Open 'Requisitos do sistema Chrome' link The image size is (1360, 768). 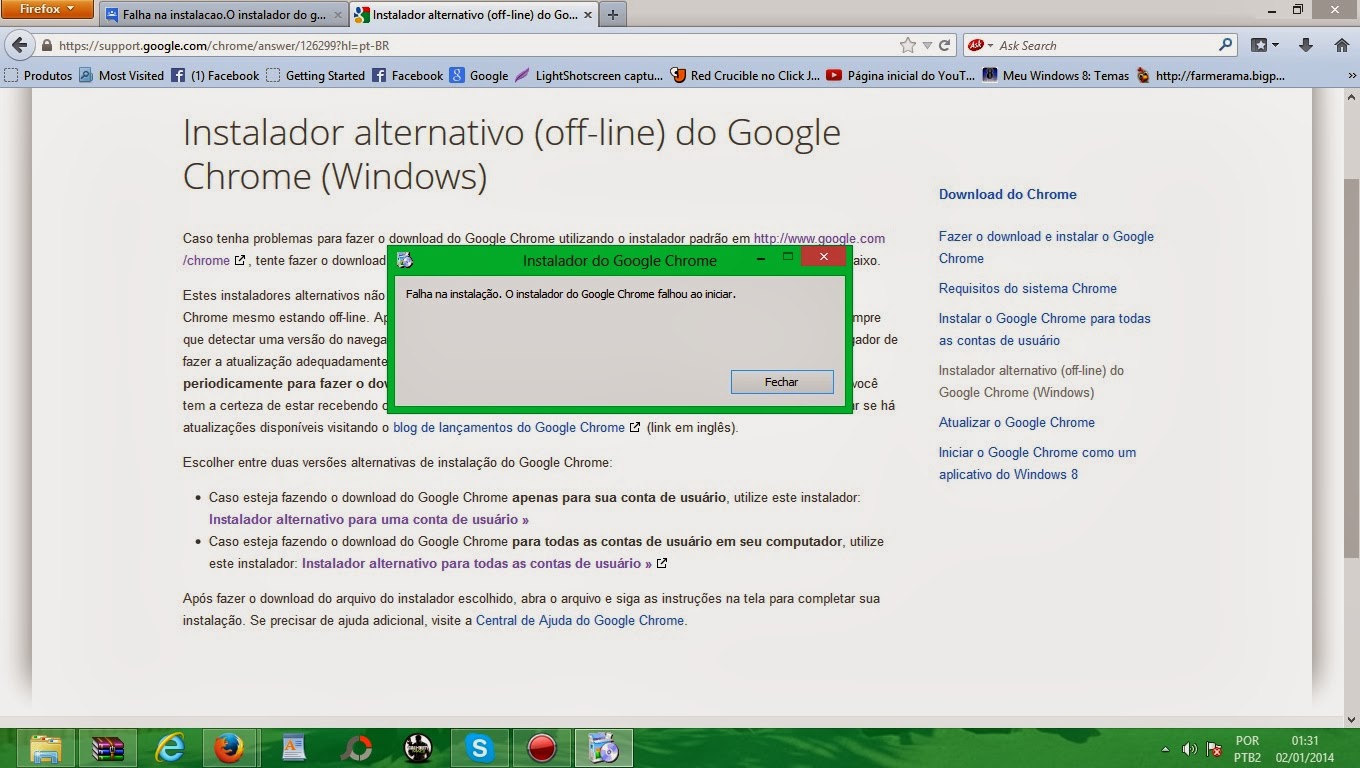[1027, 288]
